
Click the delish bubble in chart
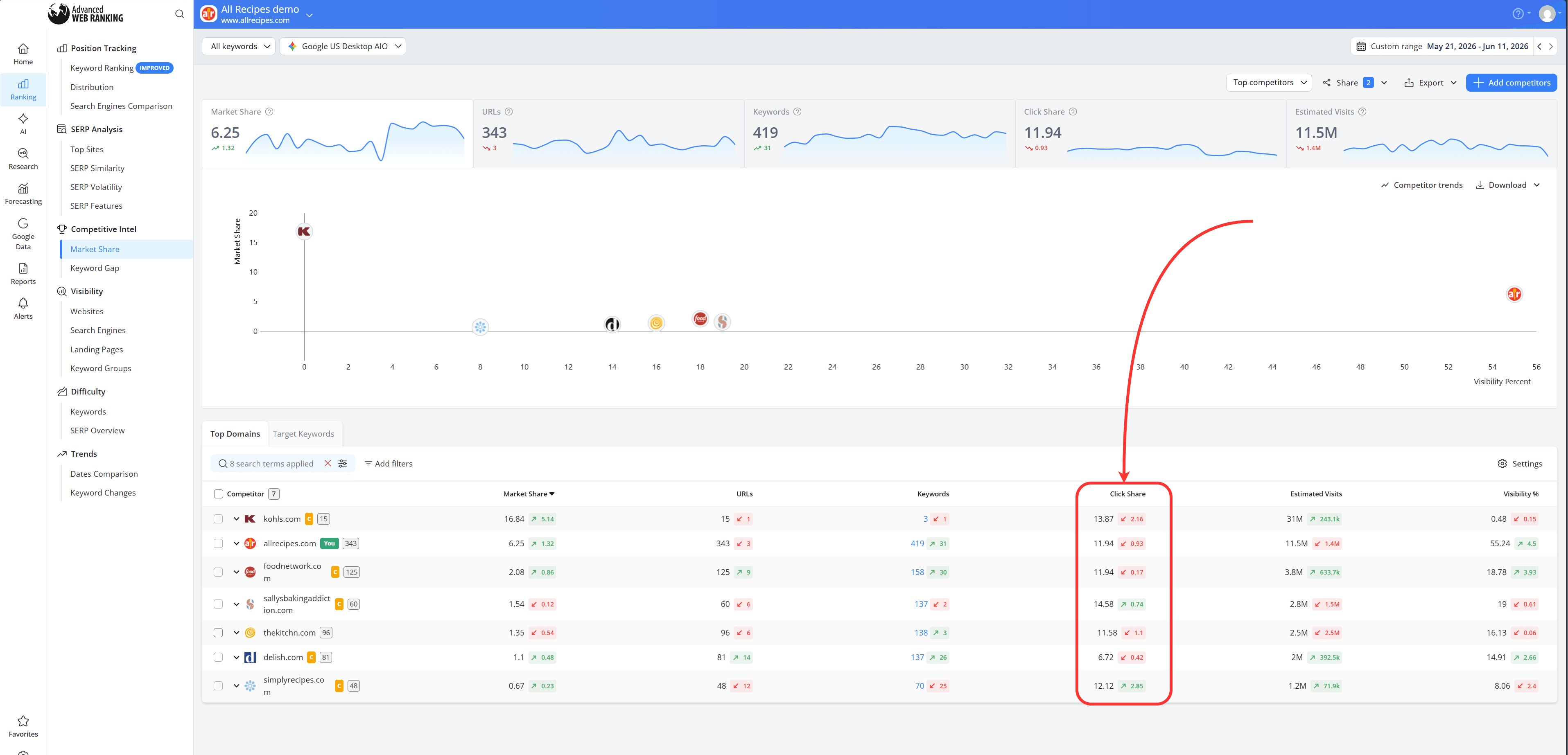click(612, 324)
